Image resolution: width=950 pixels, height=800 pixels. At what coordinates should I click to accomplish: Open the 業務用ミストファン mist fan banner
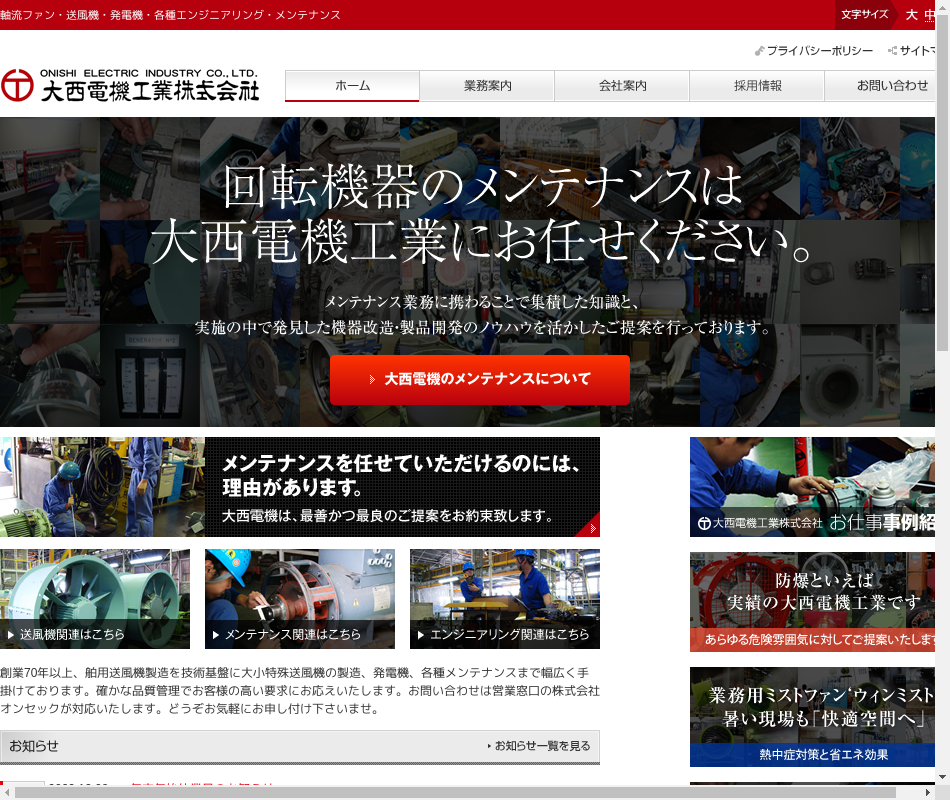(812, 717)
